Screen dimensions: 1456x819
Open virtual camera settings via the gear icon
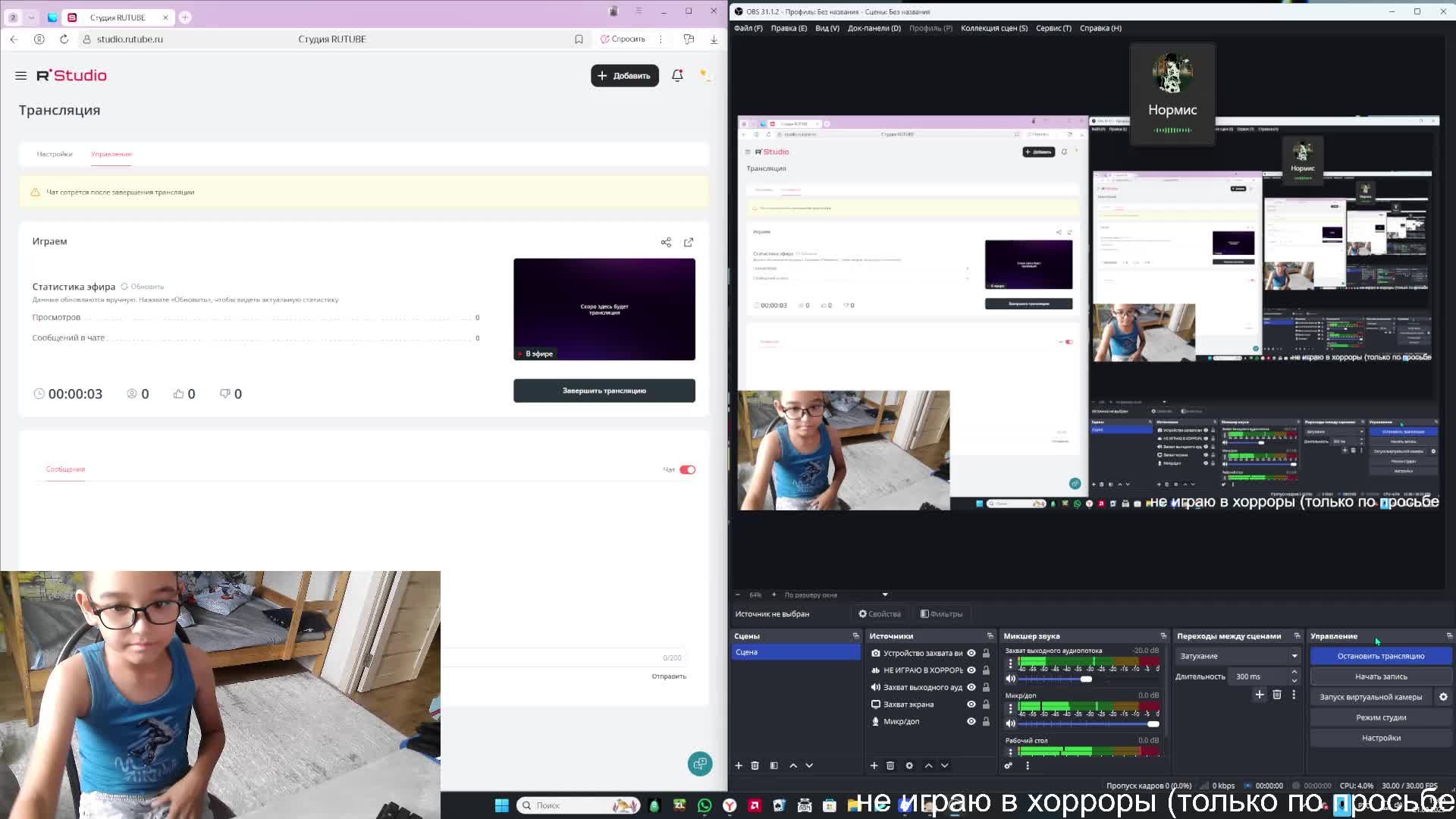pos(1443,697)
